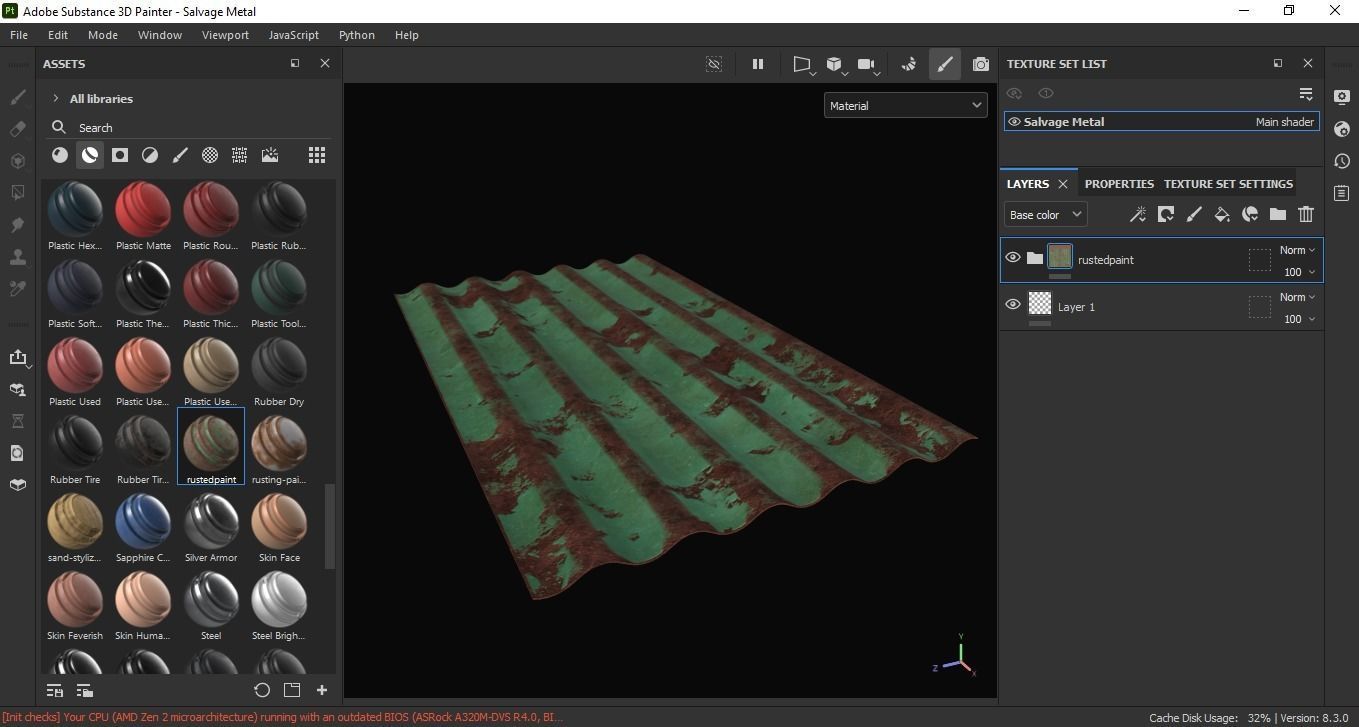Filter assets by alphas
The width and height of the screenshot is (1359, 727).
[210, 155]
